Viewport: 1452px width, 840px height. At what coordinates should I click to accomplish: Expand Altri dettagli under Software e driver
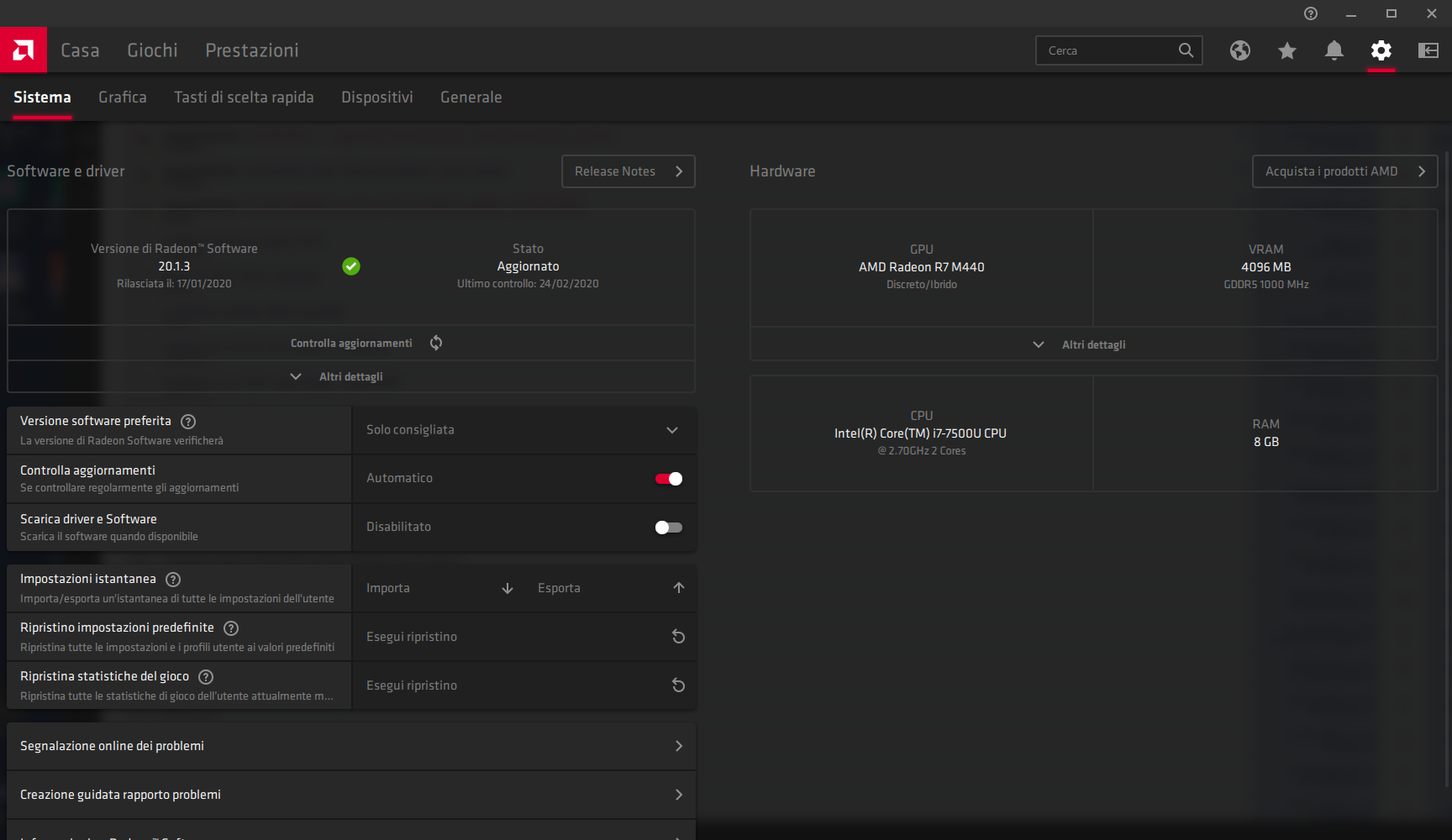coord(351,376)
